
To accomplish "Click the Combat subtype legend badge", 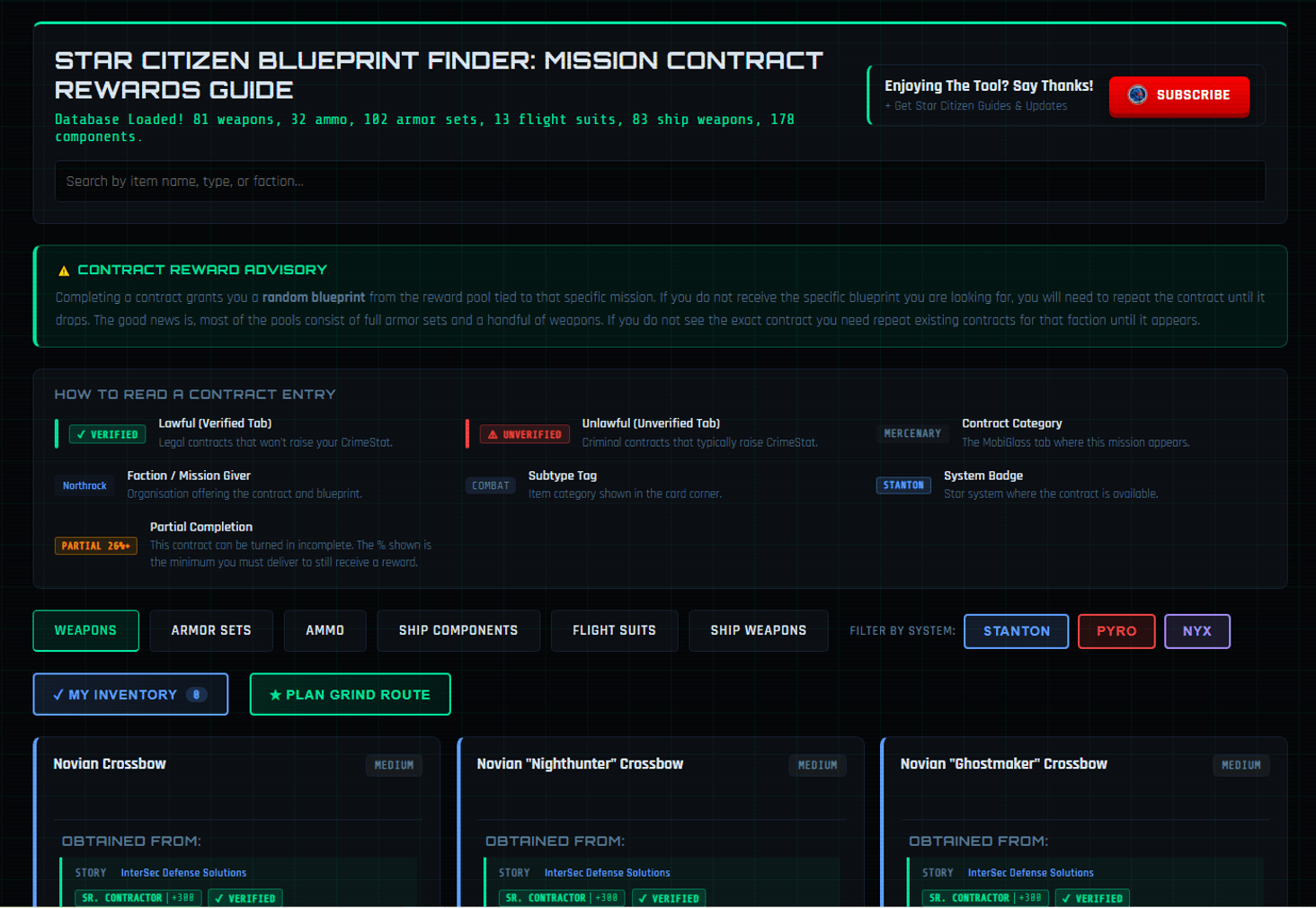I will 491,485.
